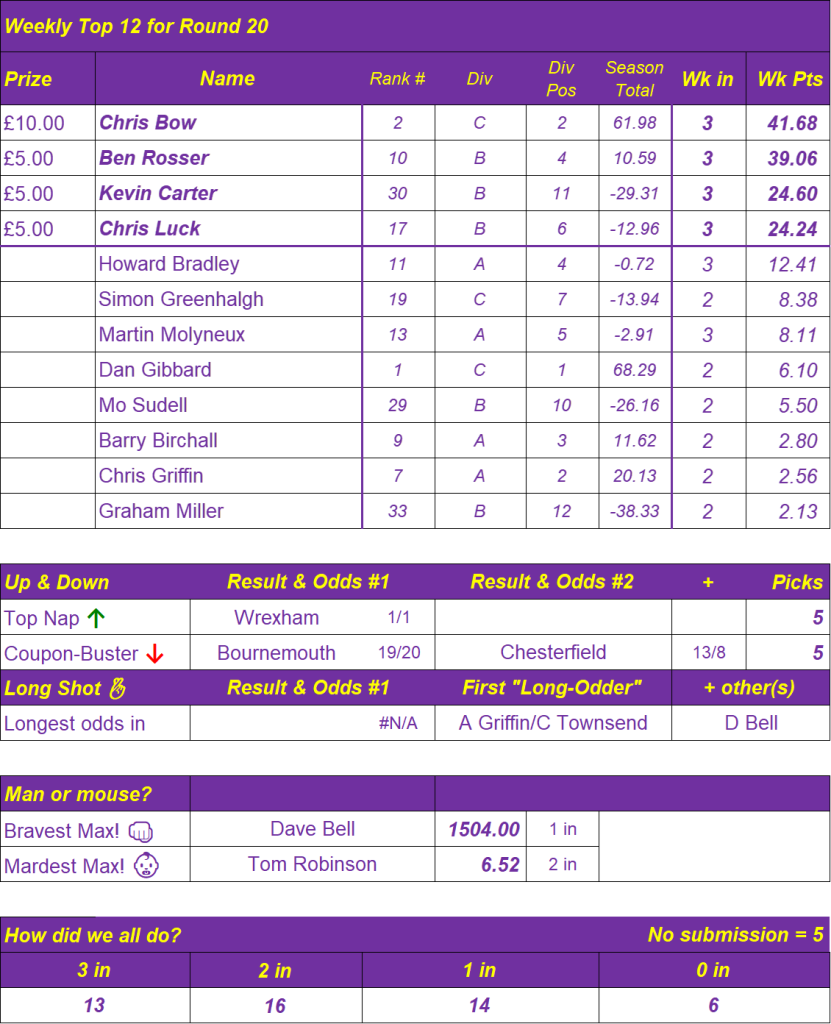Click the baby face icon beside Mardest Max!
831x1024 pixels.
[146, 865]
